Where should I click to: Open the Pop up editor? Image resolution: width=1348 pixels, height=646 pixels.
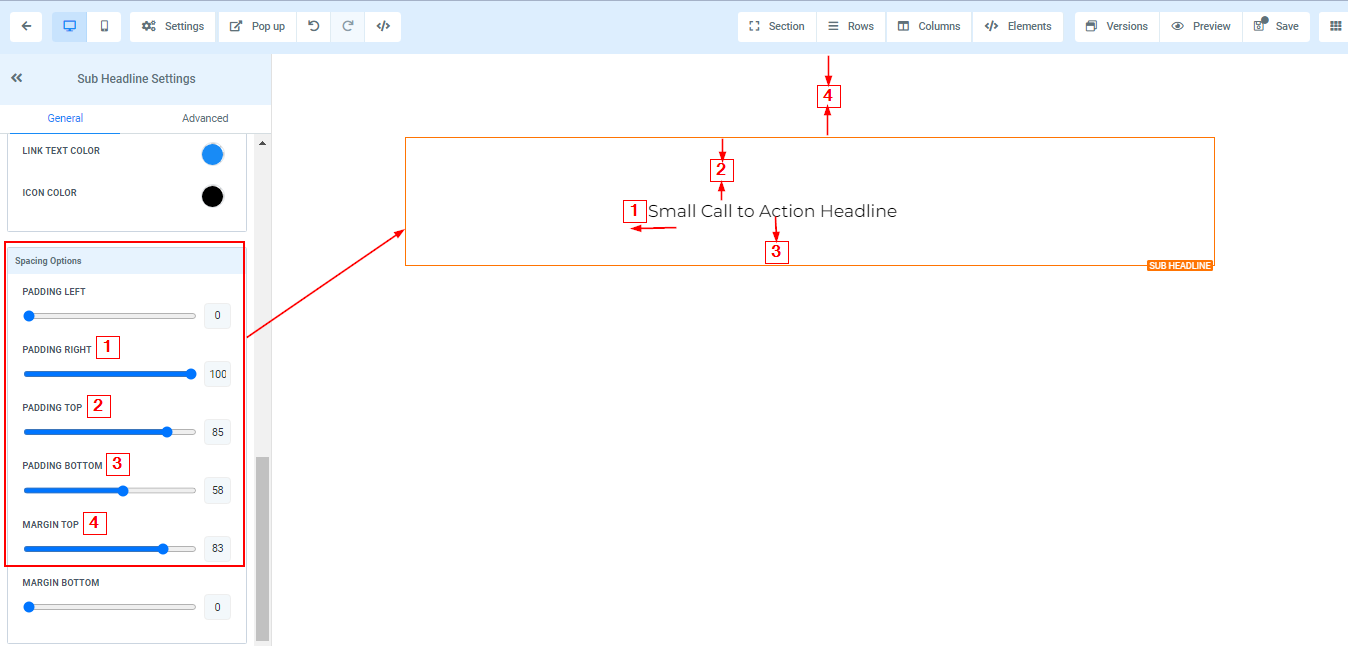click(257, 26)
